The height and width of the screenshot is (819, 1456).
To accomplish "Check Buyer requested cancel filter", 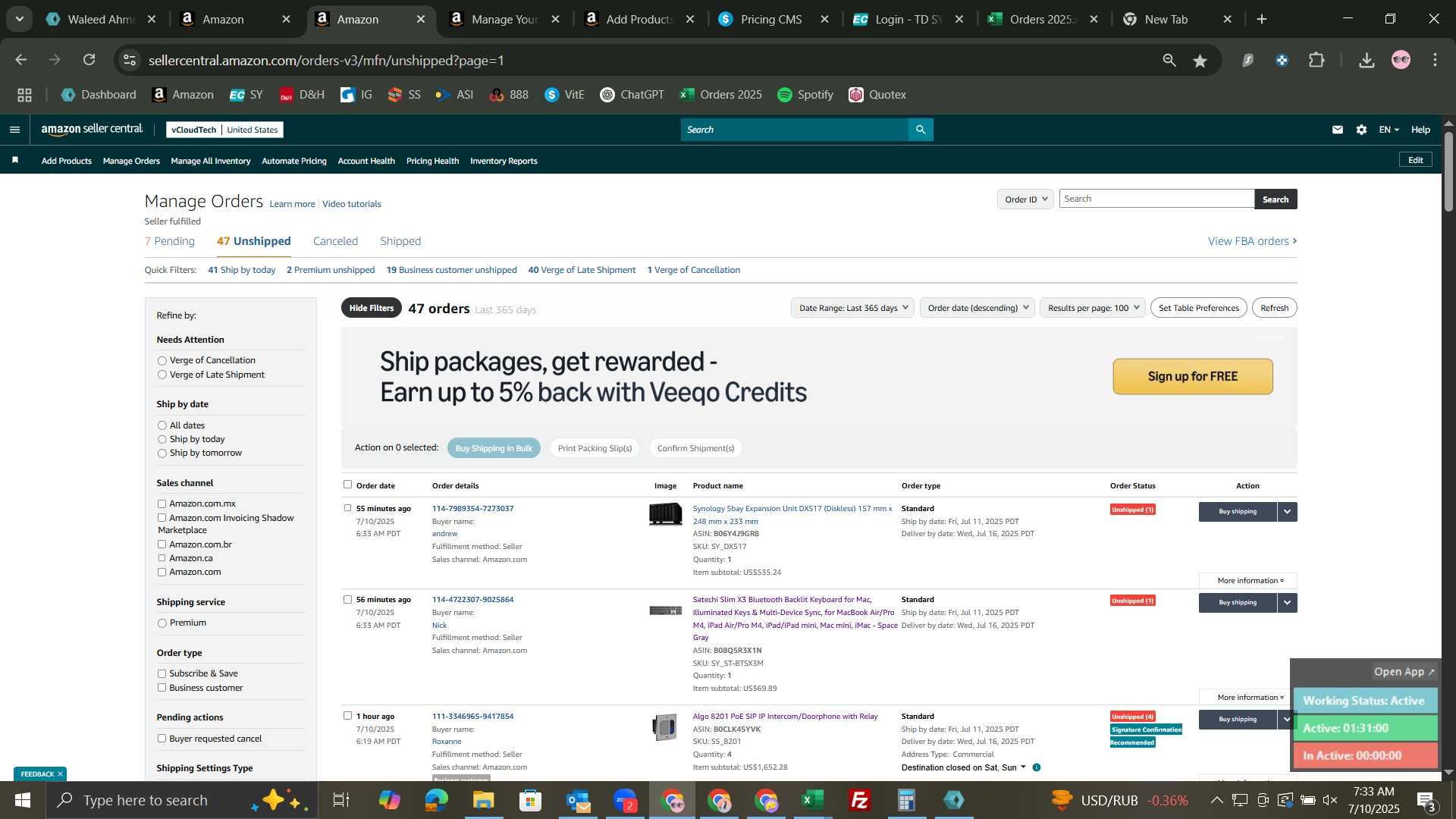I will [x=162, y=739].
